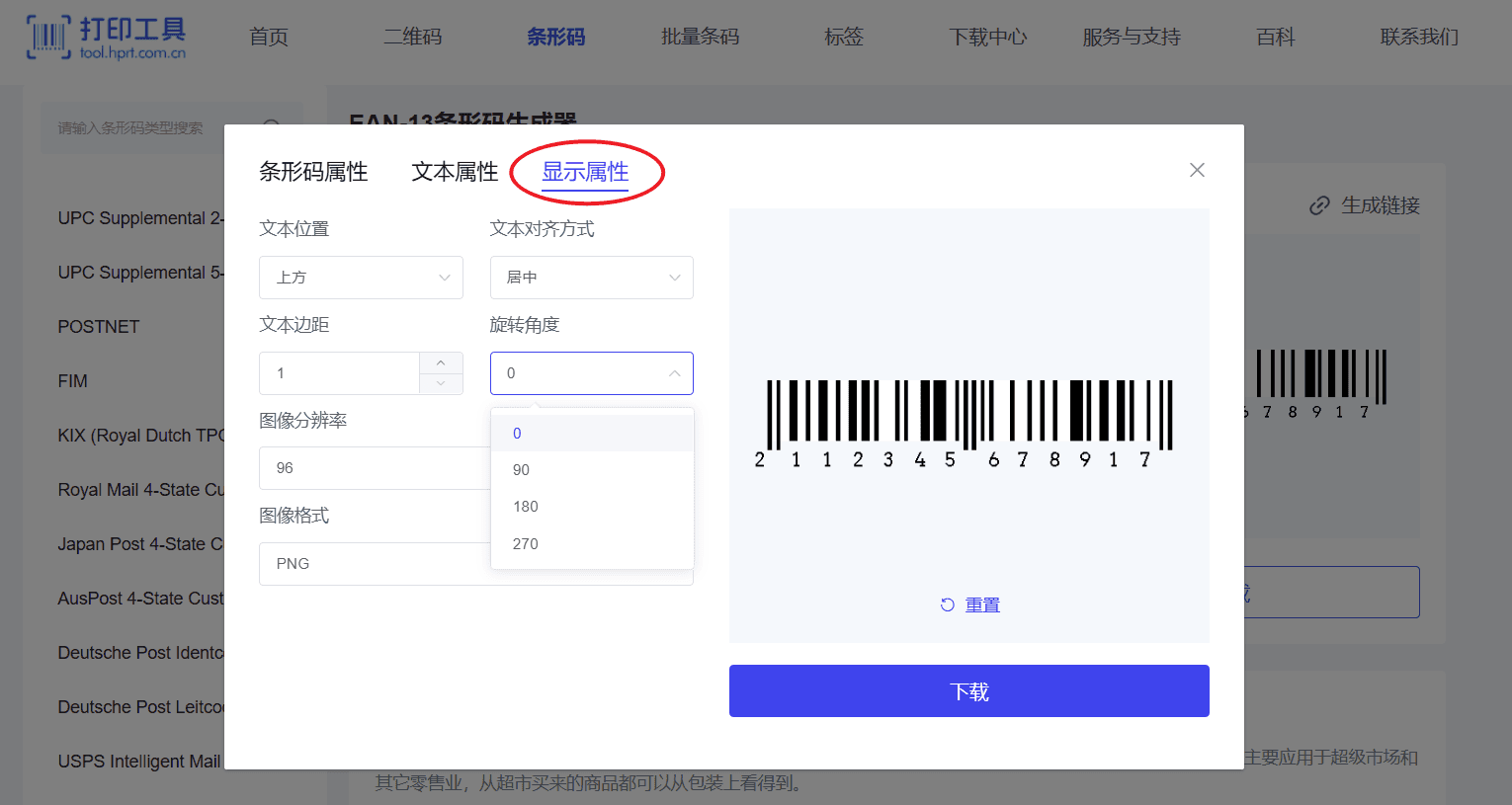1512x805 pixels.
Task: Select rotation angle 90 option
Action: 592,470
